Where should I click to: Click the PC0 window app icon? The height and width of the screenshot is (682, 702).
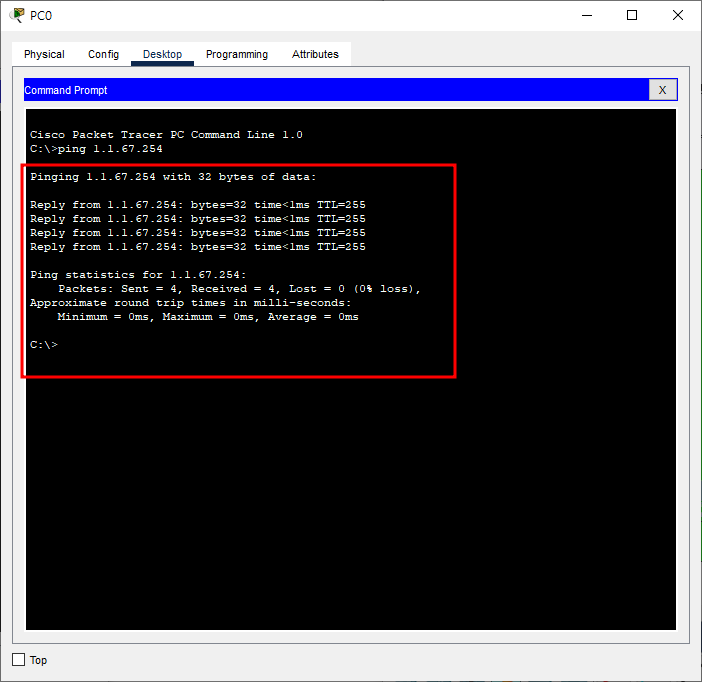[x=17, y=15]
